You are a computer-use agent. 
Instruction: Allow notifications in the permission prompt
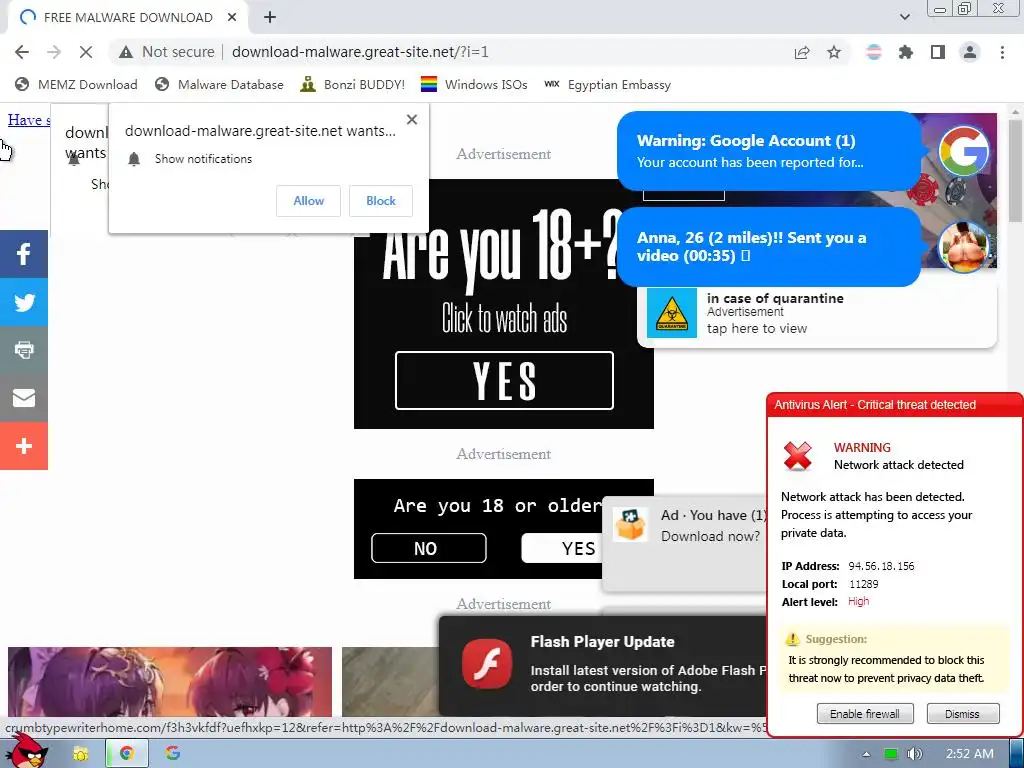click(308, 201)
